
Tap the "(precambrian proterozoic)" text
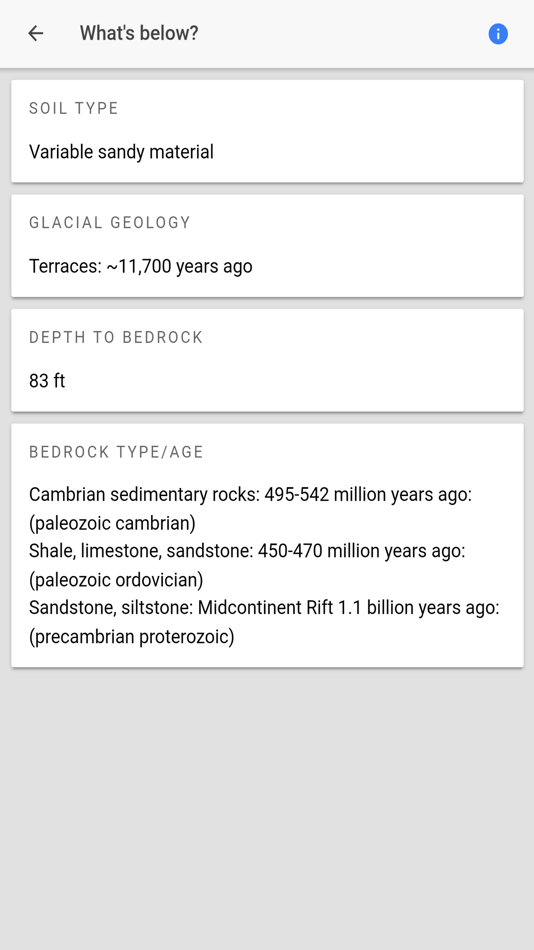coord(132,637)
